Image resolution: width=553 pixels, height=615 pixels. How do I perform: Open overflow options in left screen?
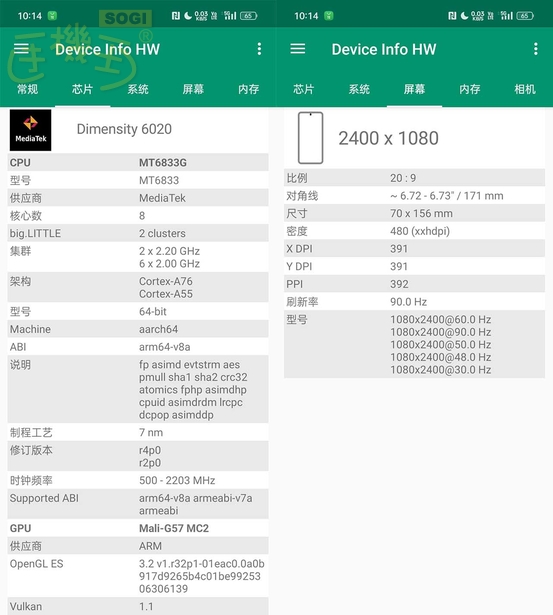pos(259,49)
